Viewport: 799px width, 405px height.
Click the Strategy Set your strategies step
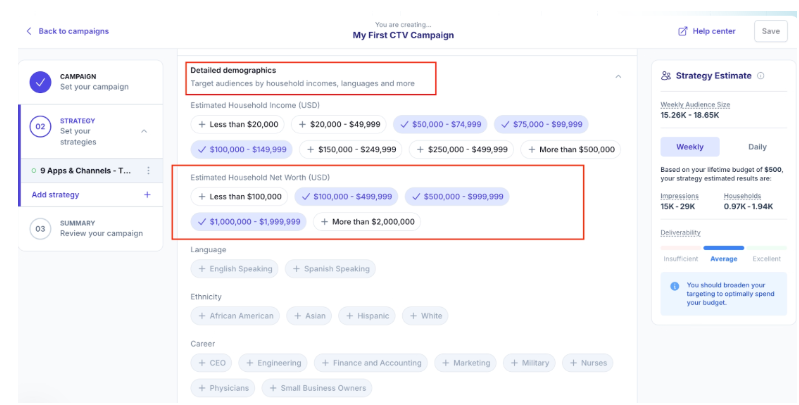click(91, 131)
